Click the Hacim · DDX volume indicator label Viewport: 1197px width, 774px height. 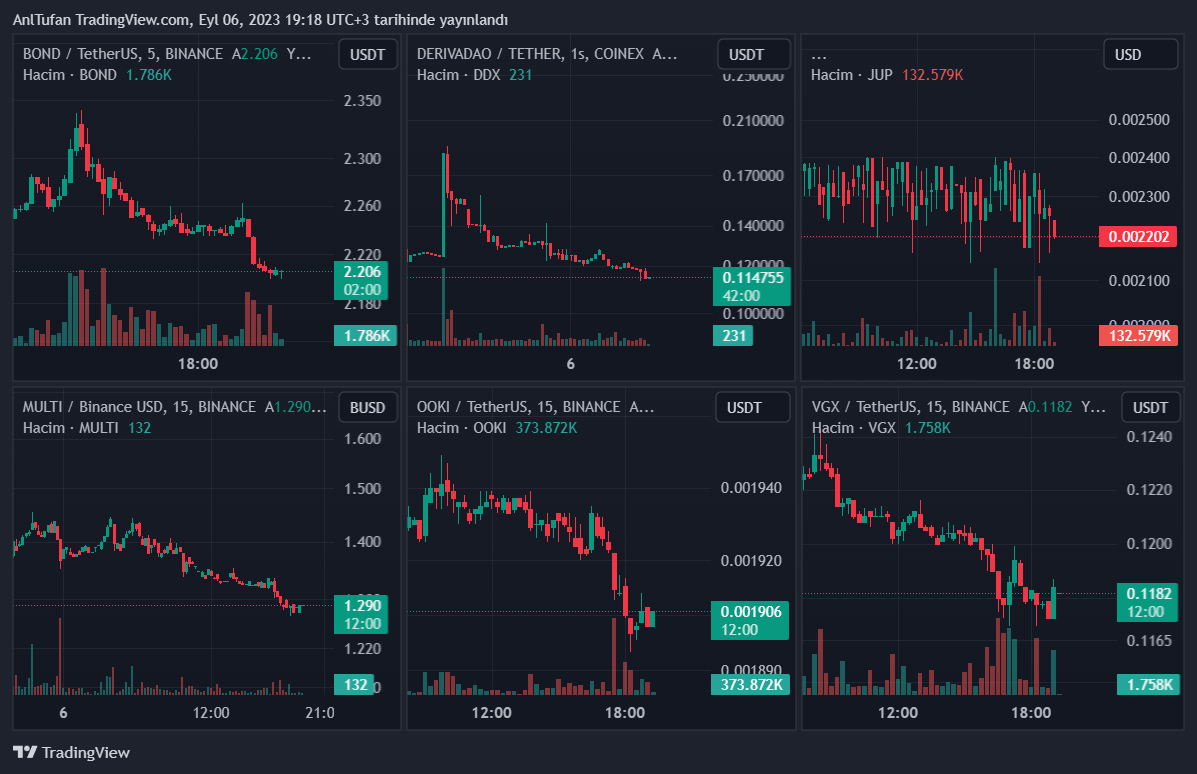[x=458, y=75]
